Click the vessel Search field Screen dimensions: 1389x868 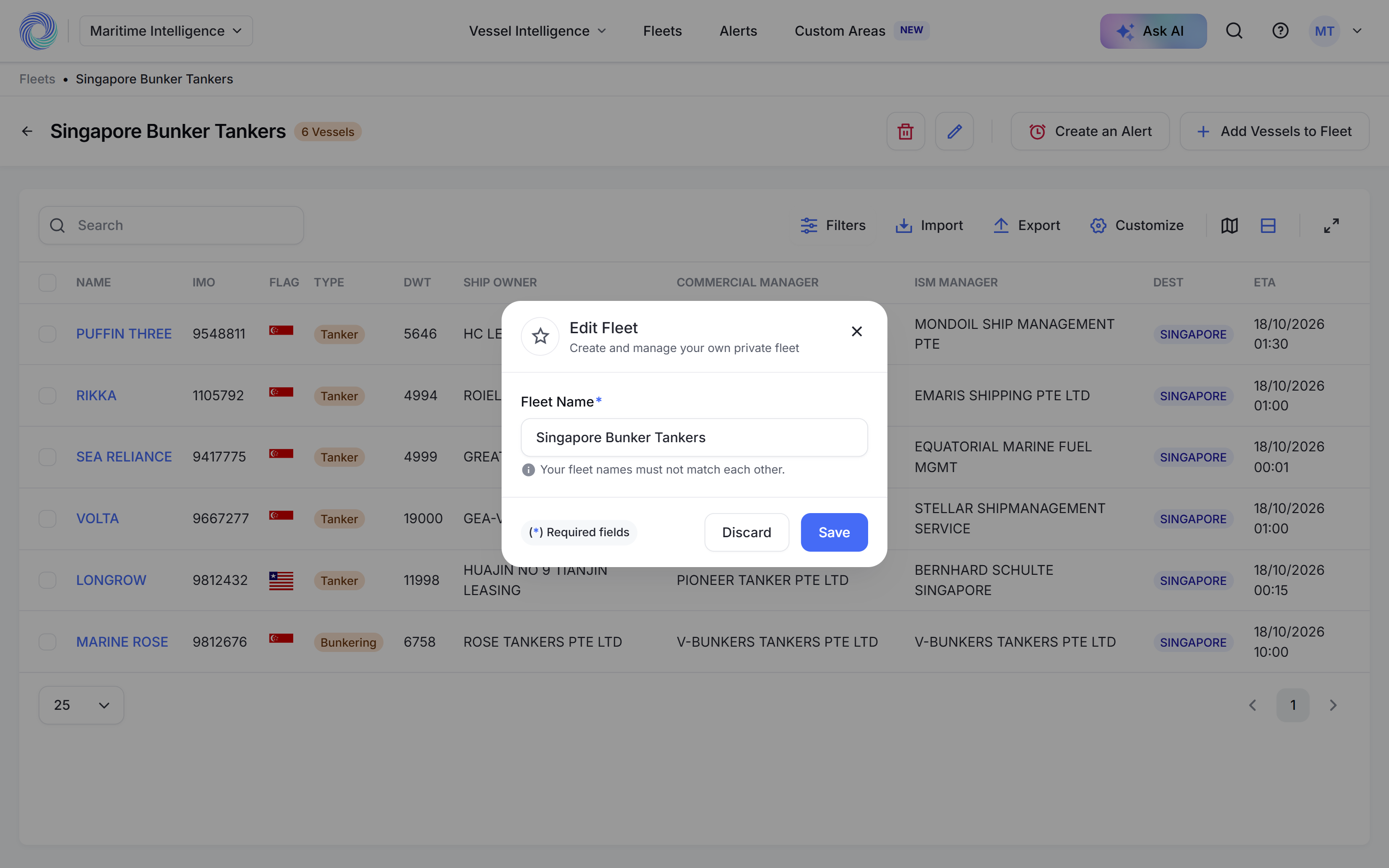(x=171, y=226)
